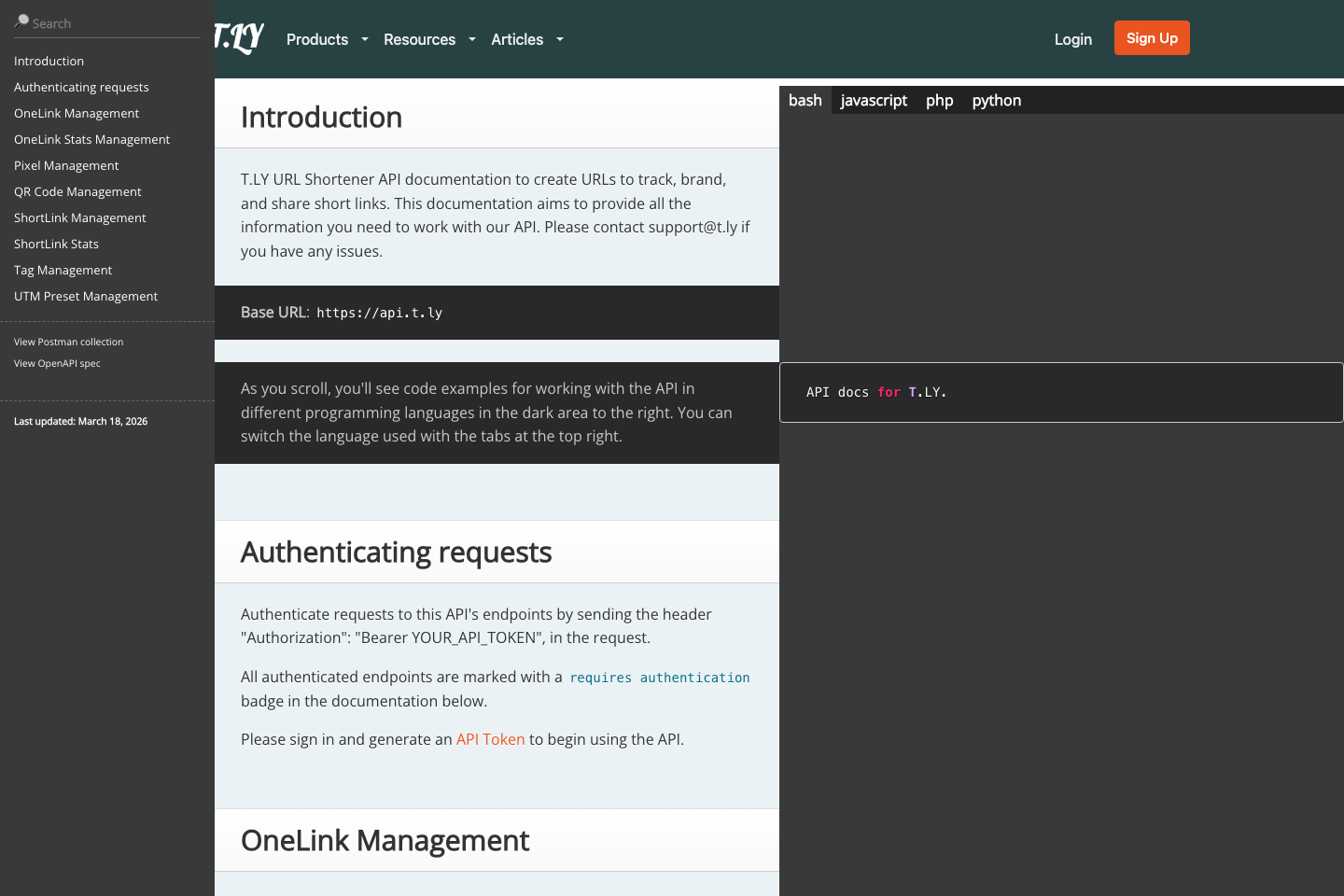Open the QR Code Management section

(x=77, y=191)
